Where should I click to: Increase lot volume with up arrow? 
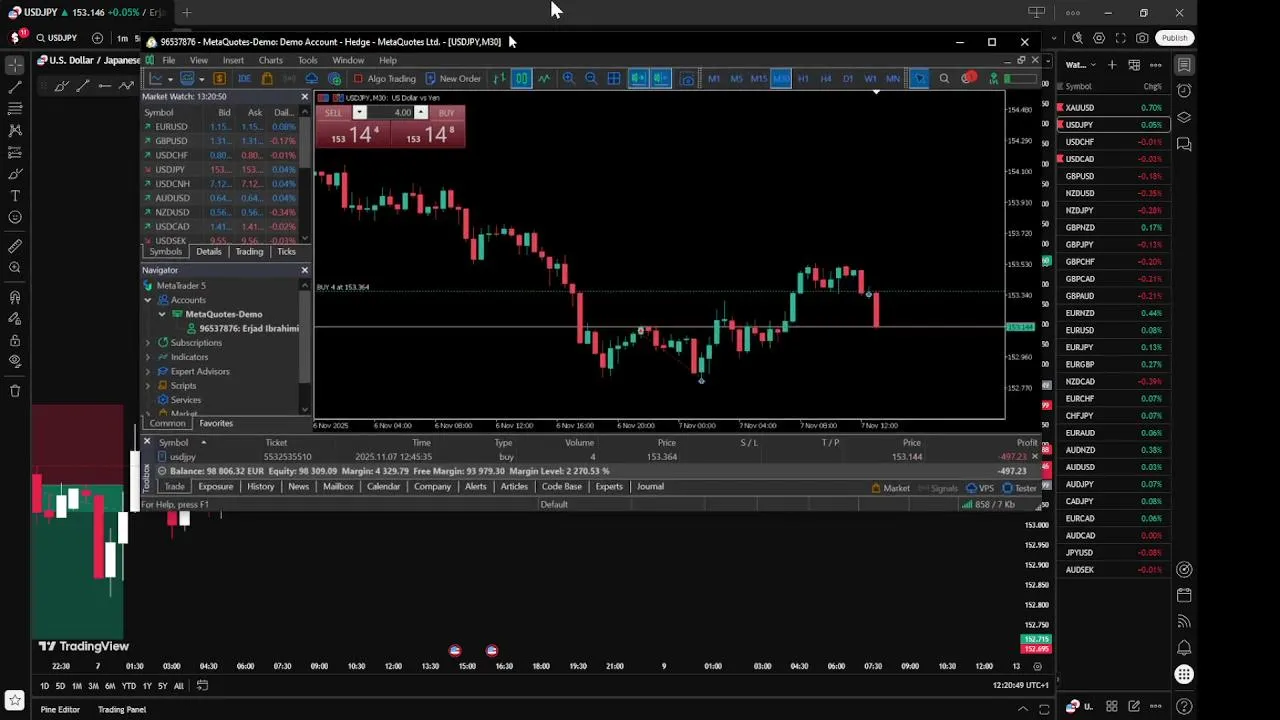[421, 113]
